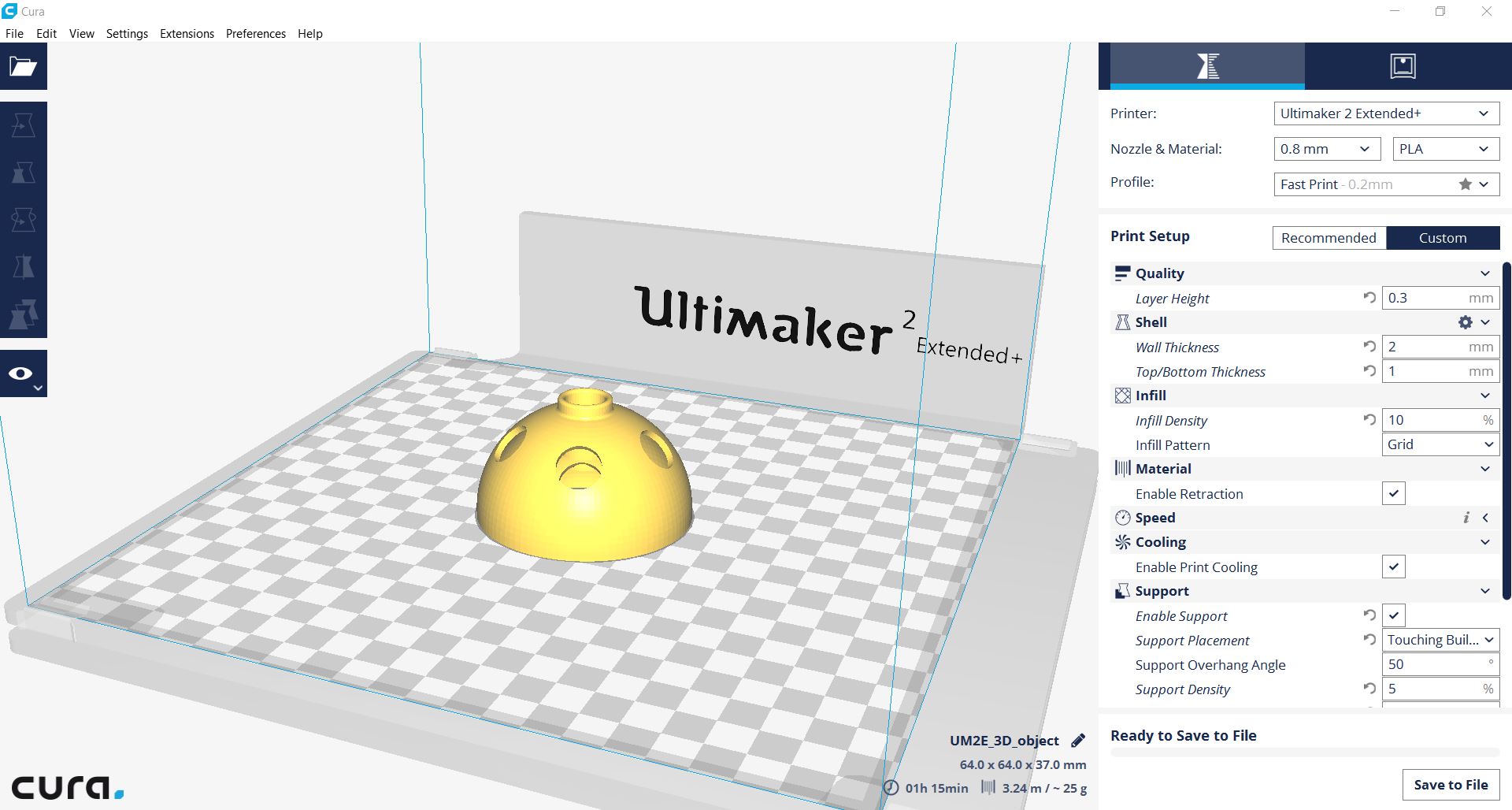Viewport: 1512px width, 810px height.
Task: Toggle Enable Print Cooling checkbox
Action: 1393,567
